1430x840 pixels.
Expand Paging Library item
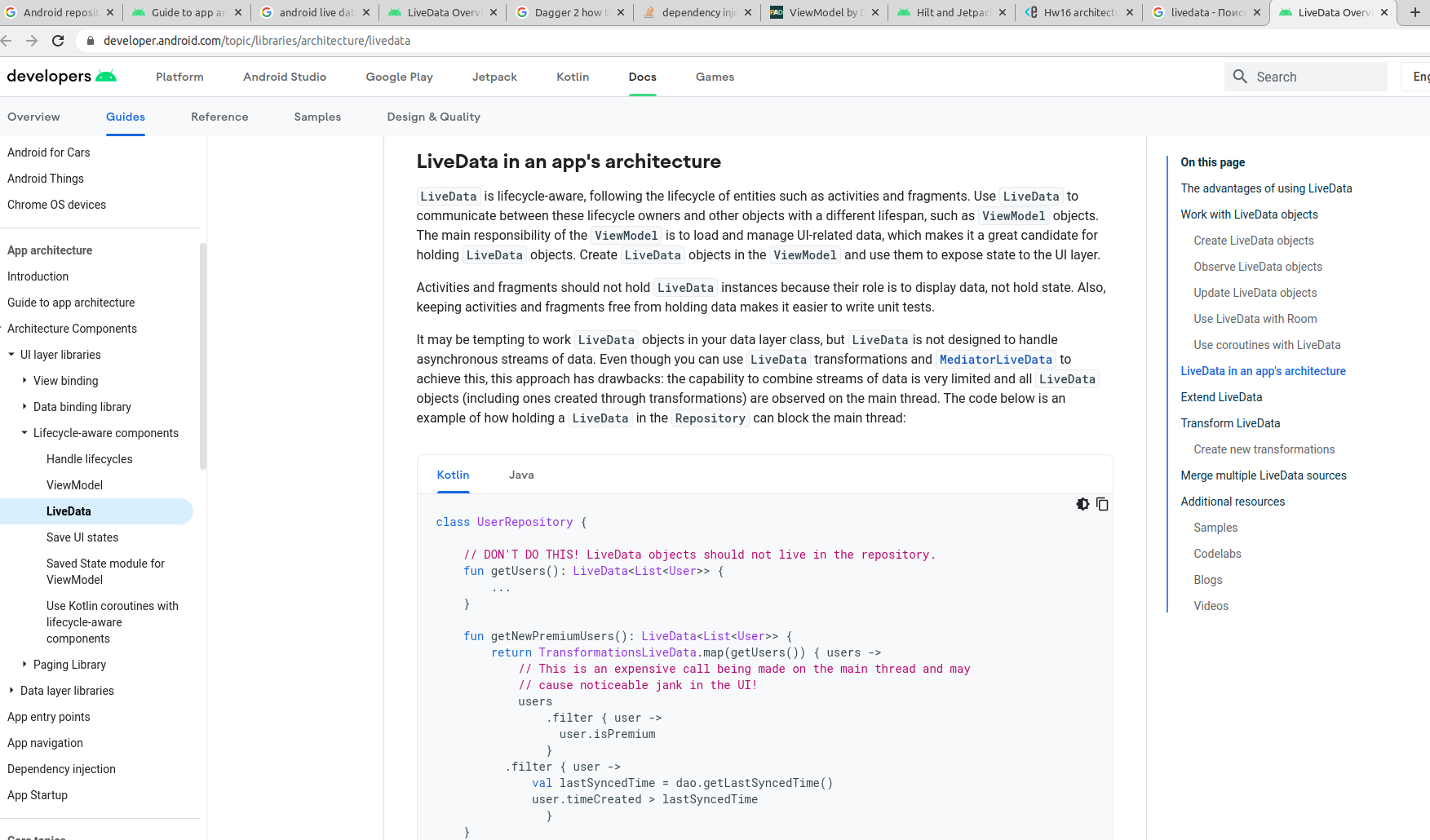click(x=24, y=665)
